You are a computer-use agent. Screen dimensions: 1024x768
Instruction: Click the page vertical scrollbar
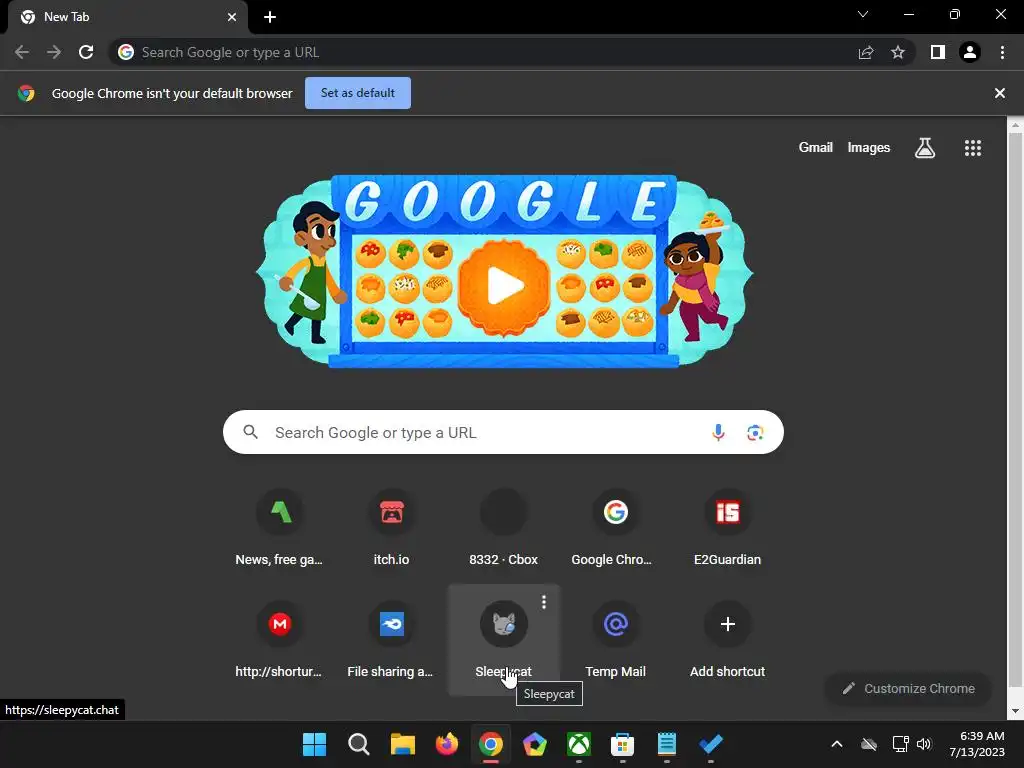[x=1016, y=410]
